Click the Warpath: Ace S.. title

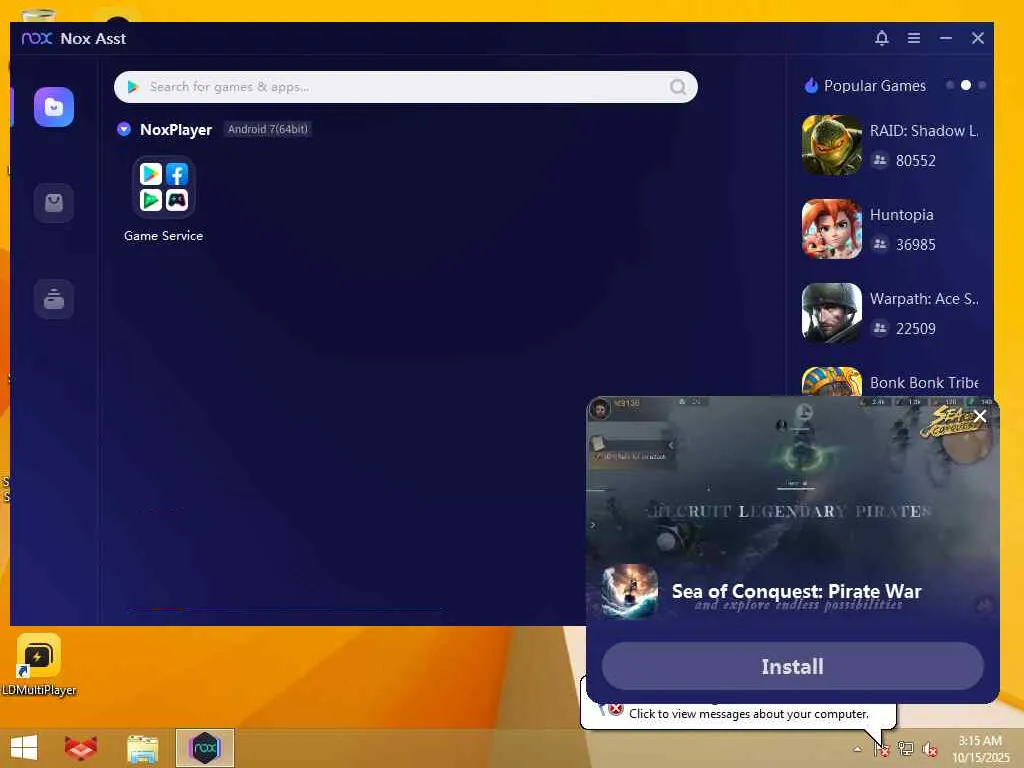pos(923,299)
